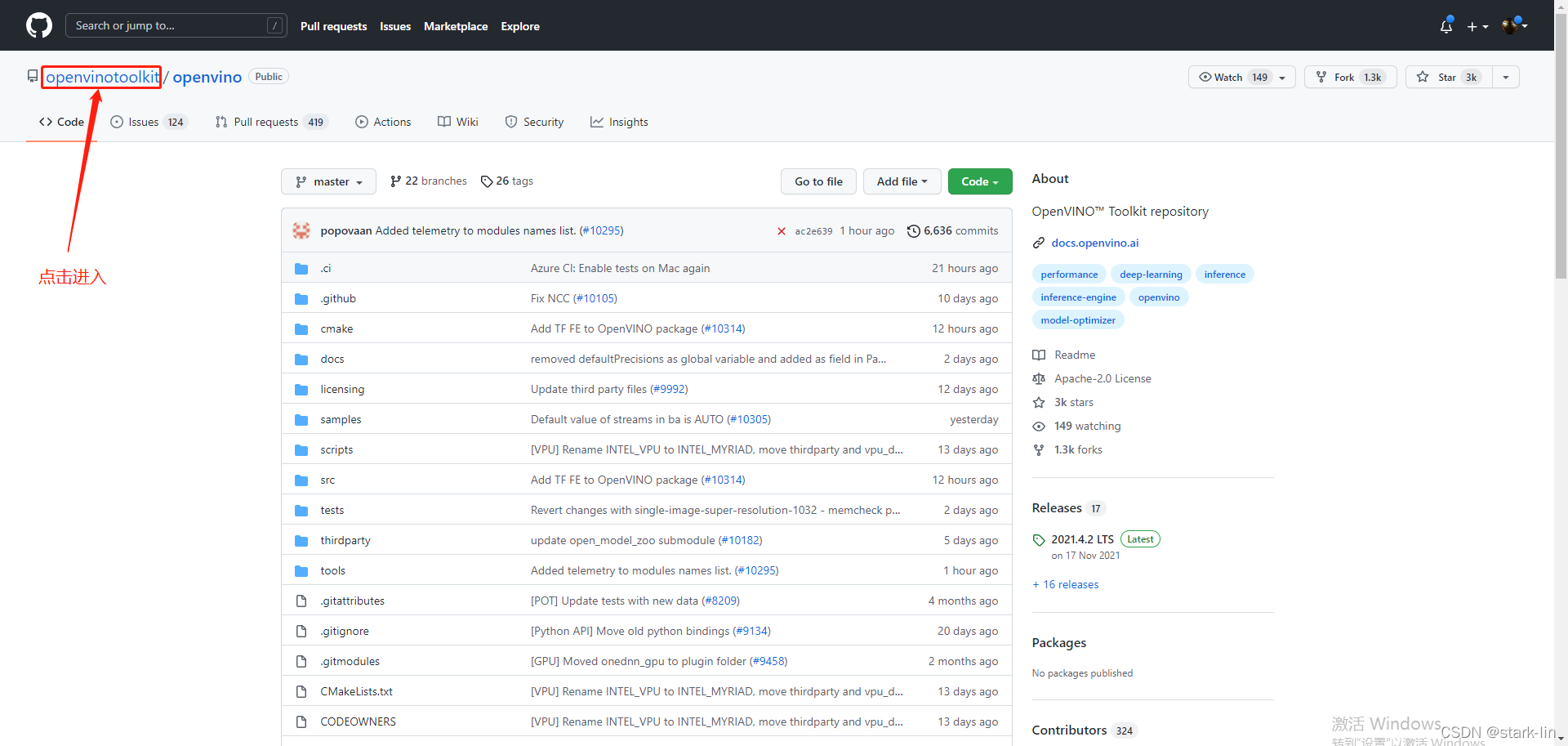Open the licensing folder icon
Image resolution: width=1568 pixels, height=746 pixels.
301,389
